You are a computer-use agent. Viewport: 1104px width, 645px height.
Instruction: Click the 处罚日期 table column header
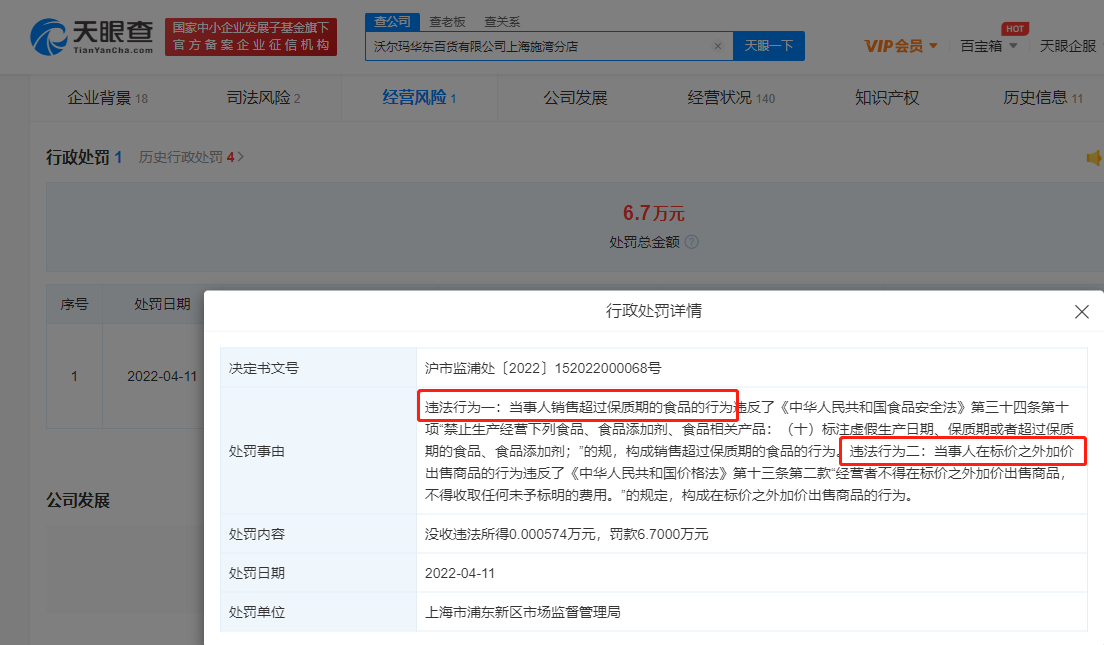coord(162,304)
